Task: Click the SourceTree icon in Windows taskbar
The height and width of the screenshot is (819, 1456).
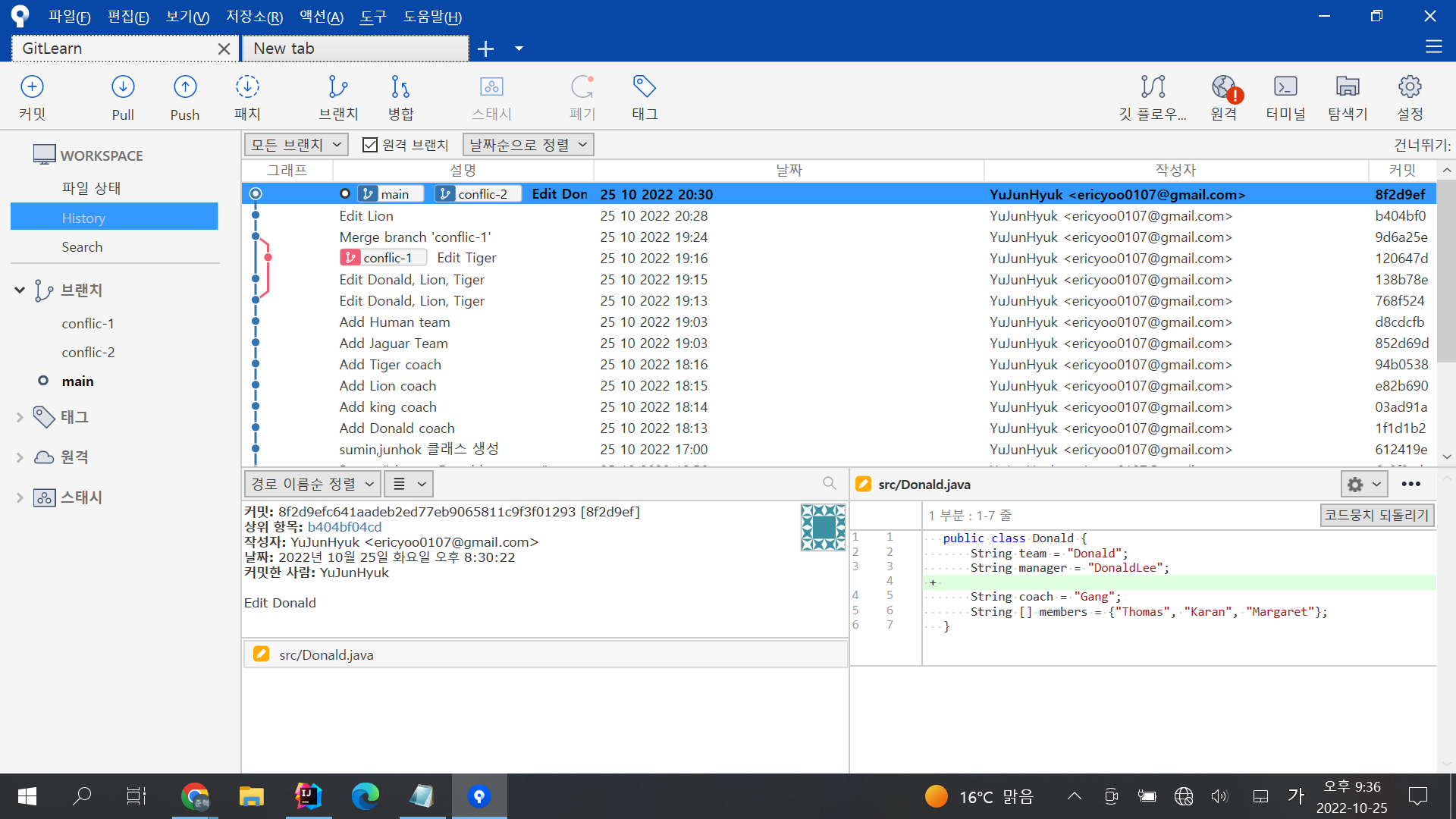Action: click(479, 796)
